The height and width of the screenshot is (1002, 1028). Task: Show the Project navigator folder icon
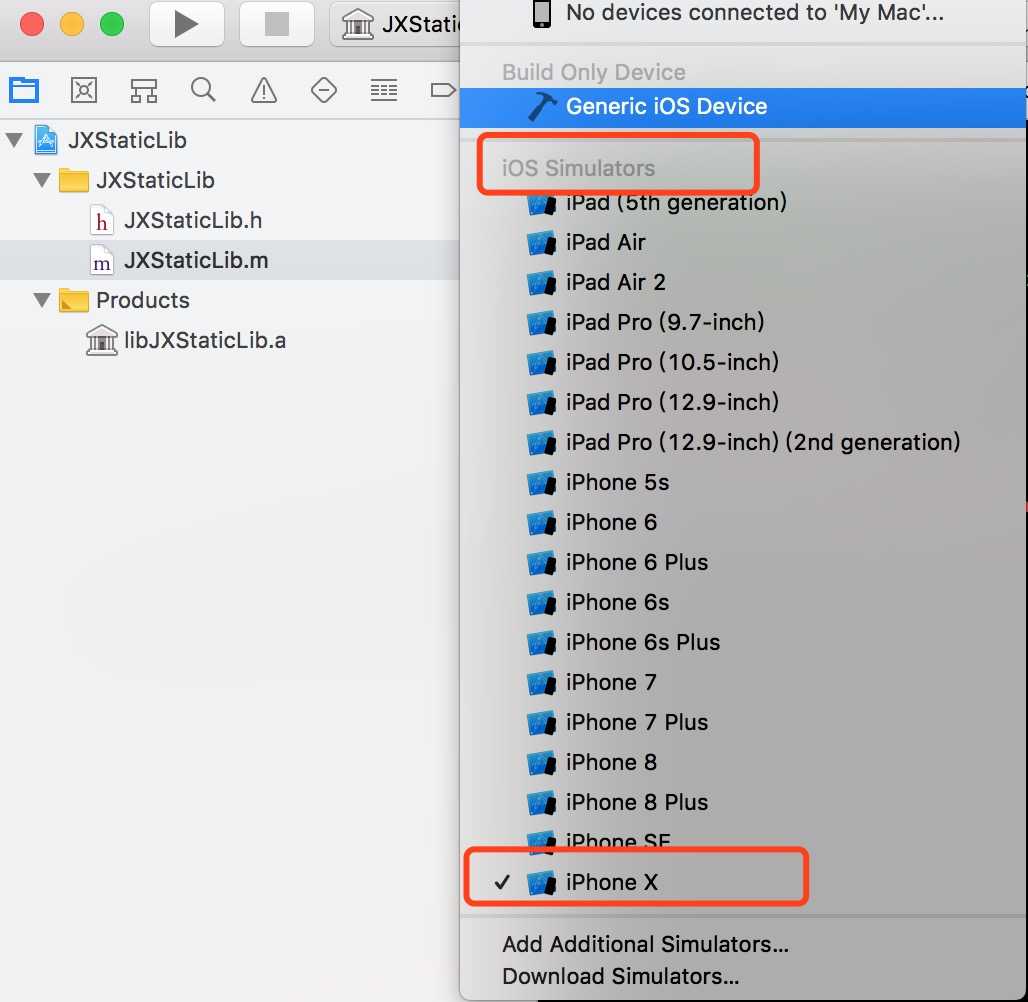click(x=24, y=90)
